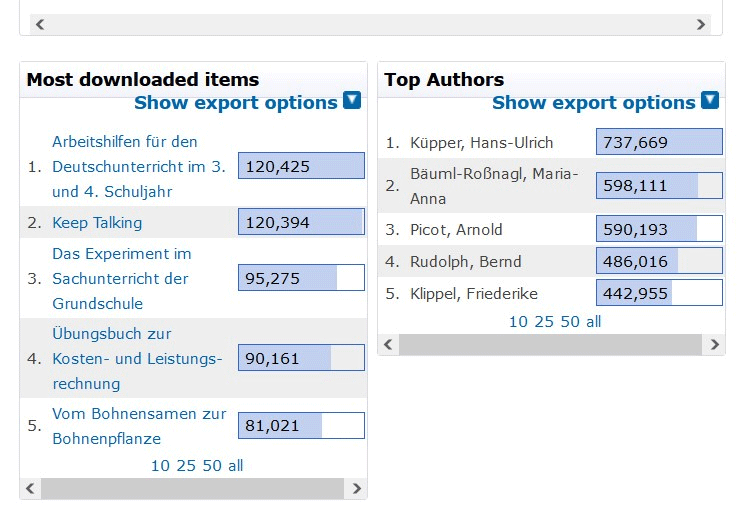This screenshot has height=523, width=740.
Task: Show 10 top authors
Action: pyautogui.click(x=518, y=321)
